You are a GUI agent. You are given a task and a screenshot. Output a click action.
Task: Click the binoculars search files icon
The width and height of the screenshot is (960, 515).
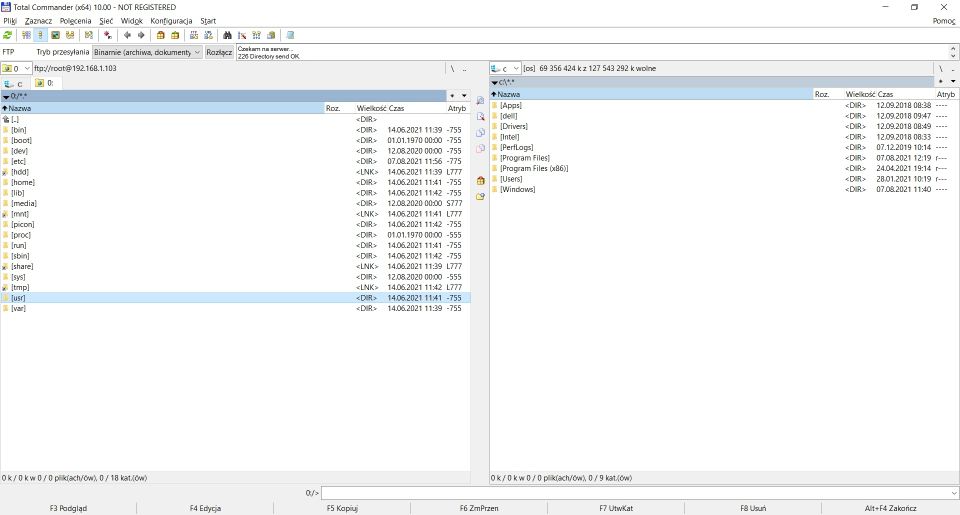click(x=227, y=35)
